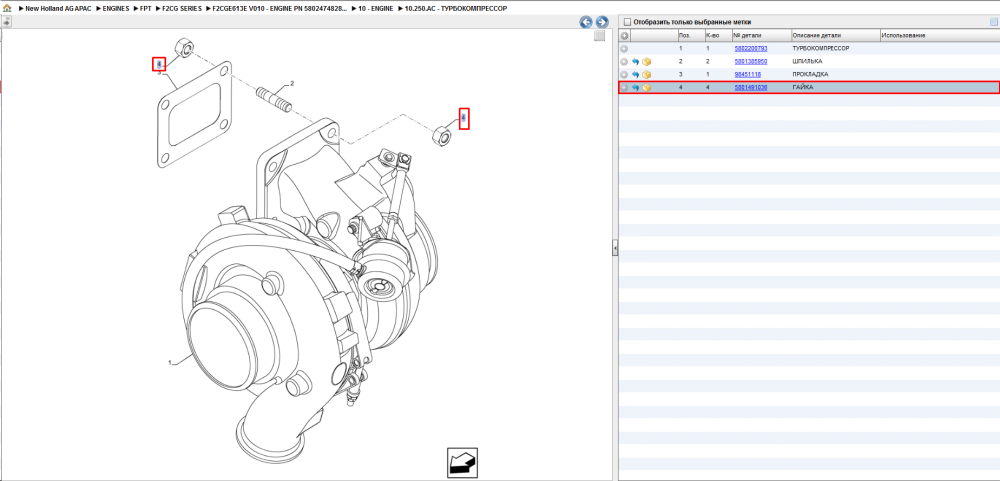Sort by the № детали column header
The height and width of the screenshot is (481, 1000).
click(761, 36)
